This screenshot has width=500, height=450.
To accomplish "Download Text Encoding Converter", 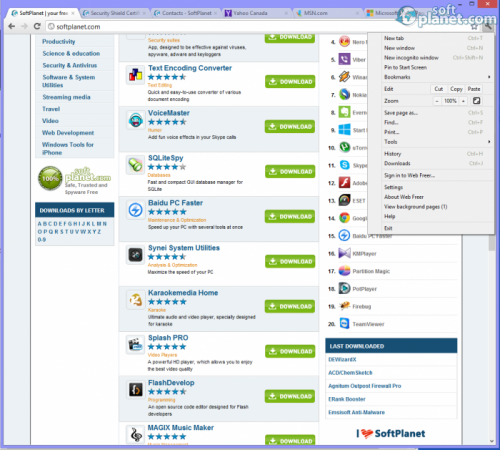I will (x=290, y=82).
